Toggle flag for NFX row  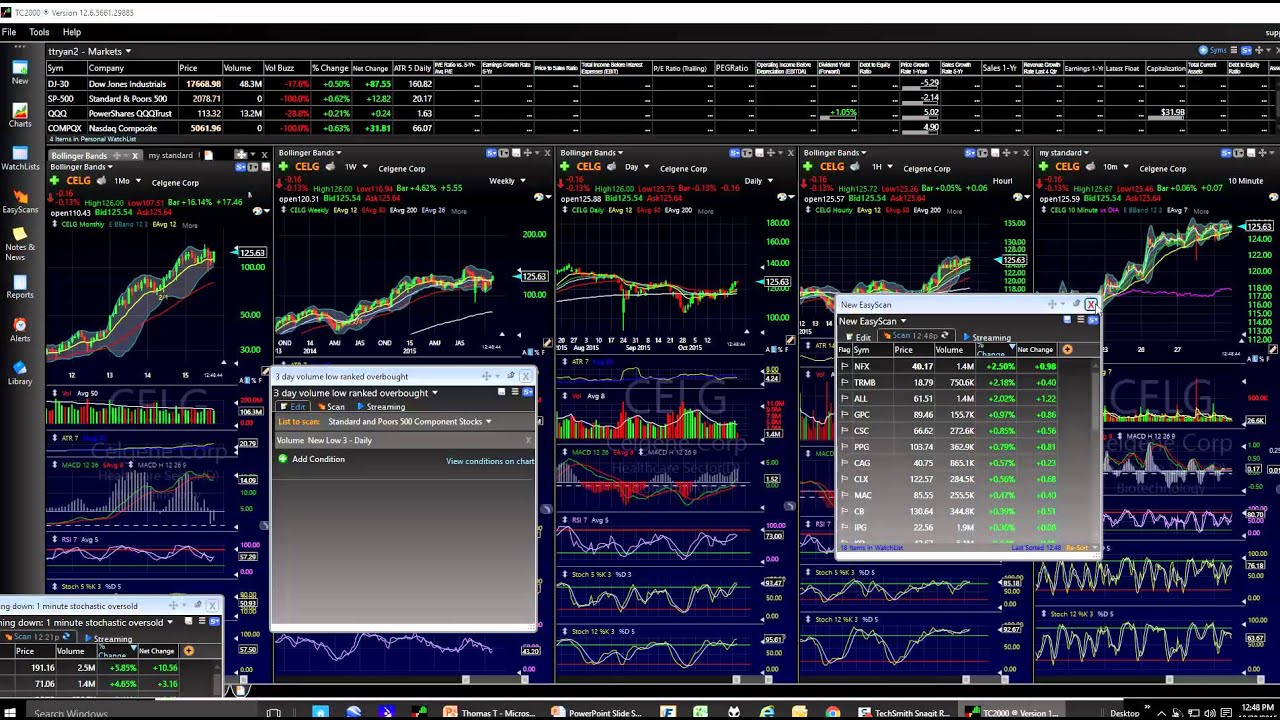coord(845,366)
